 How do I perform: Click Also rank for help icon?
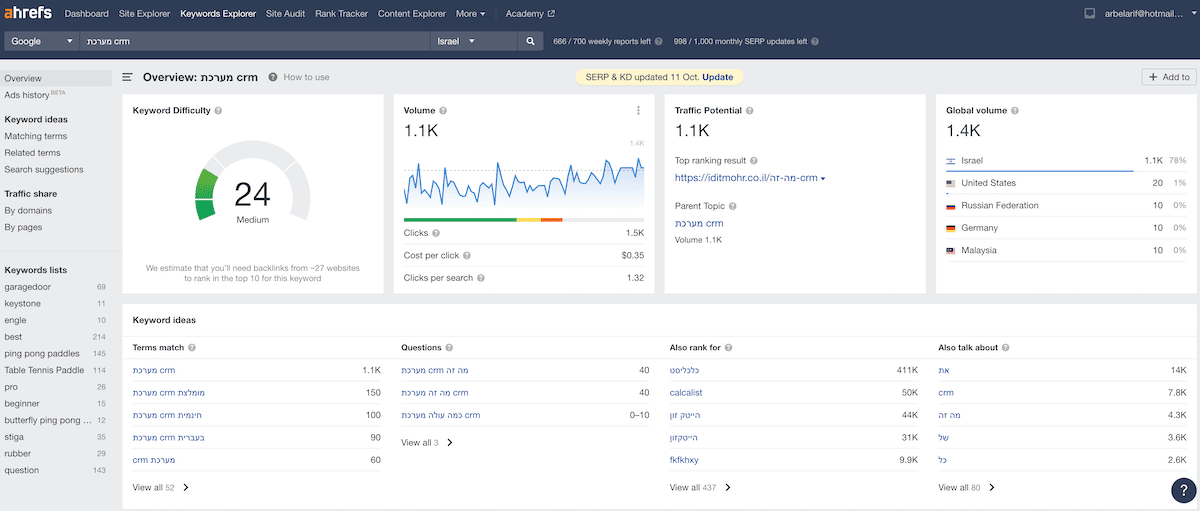point(729,348)
